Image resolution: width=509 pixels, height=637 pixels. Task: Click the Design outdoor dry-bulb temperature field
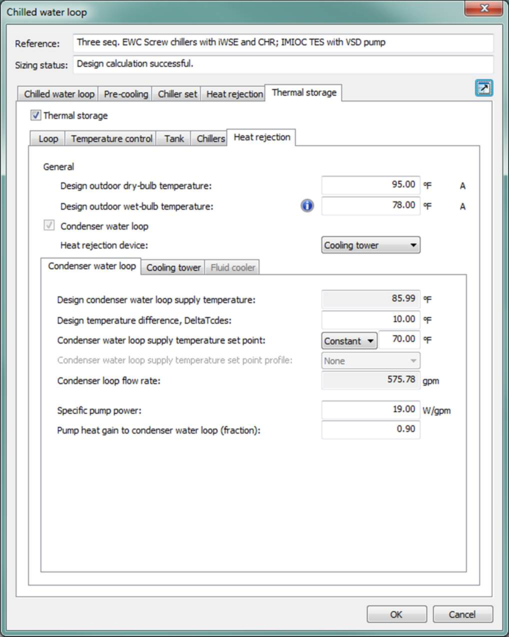[370, 185]
